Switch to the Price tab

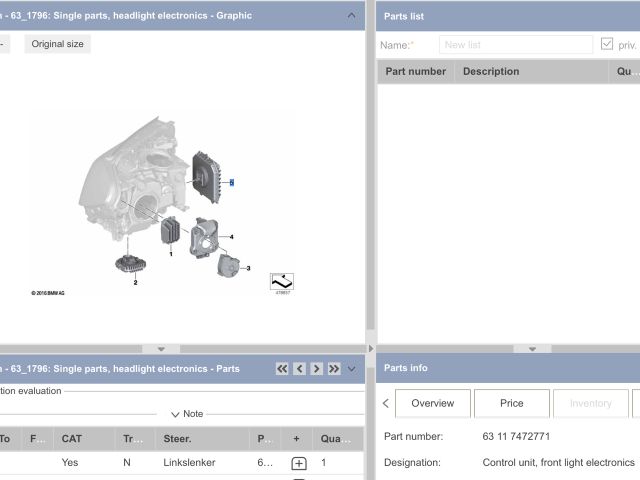(511, 403)
